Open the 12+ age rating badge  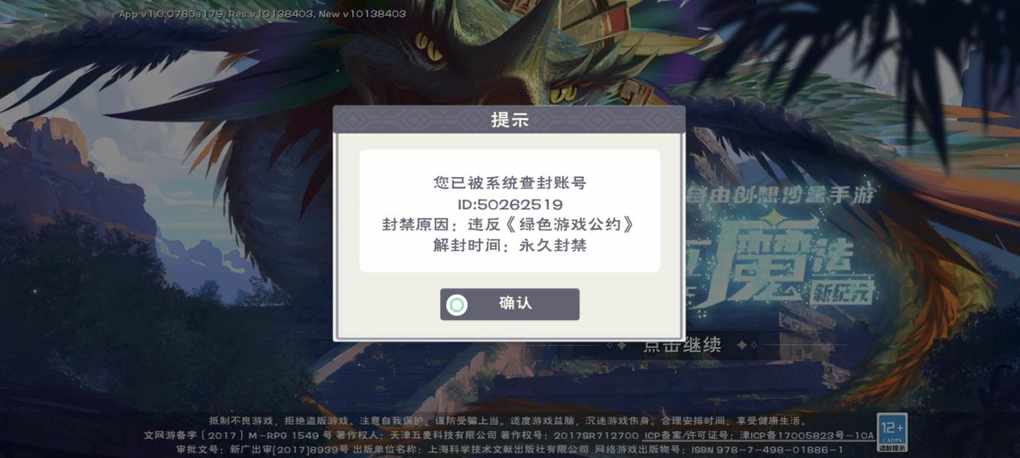[x=891, y=431]
